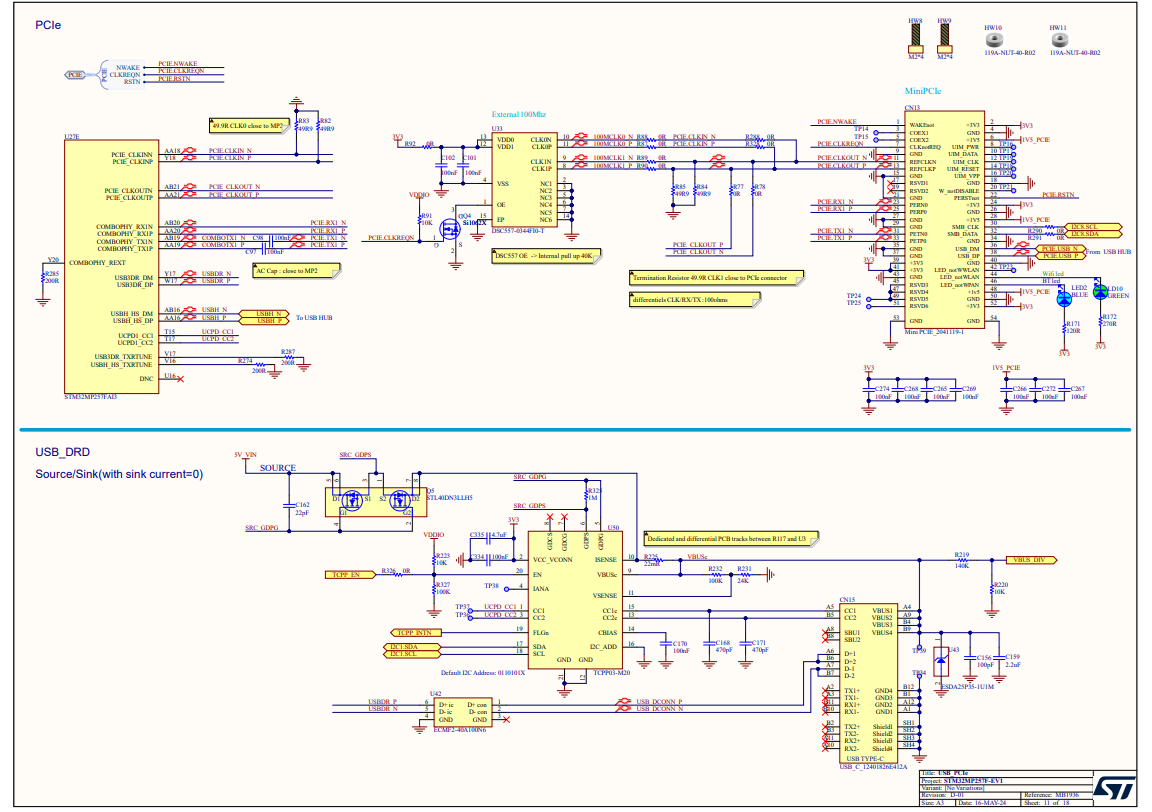Screen dimensions: 1152x812
Task: Click 'Project: STM32MP257F-EV1' in title block
Action: pos(962,781)
